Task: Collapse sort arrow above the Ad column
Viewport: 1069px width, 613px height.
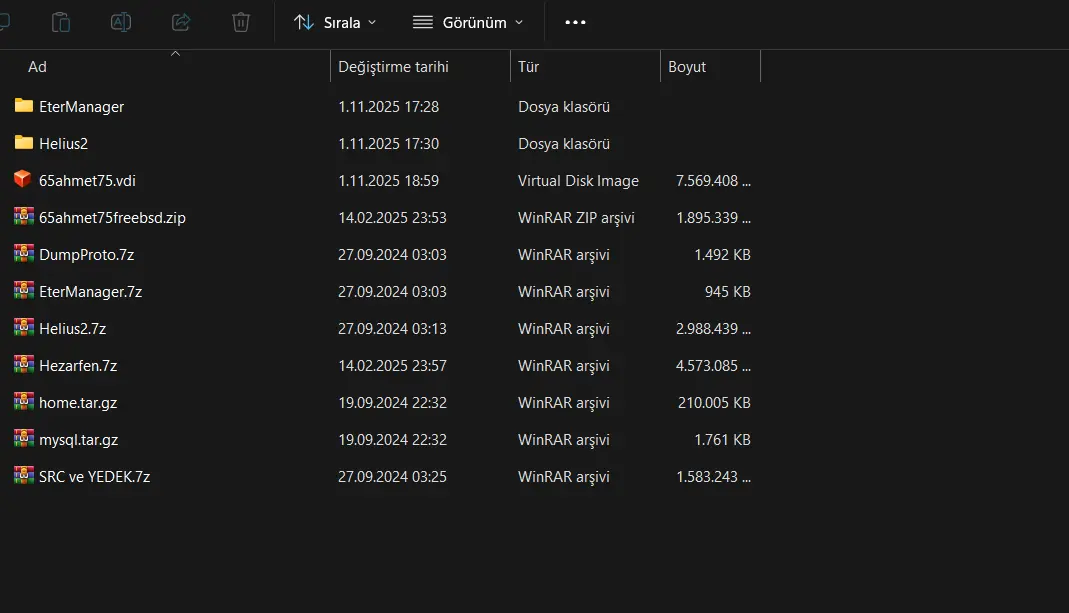Action: (176, 54)
